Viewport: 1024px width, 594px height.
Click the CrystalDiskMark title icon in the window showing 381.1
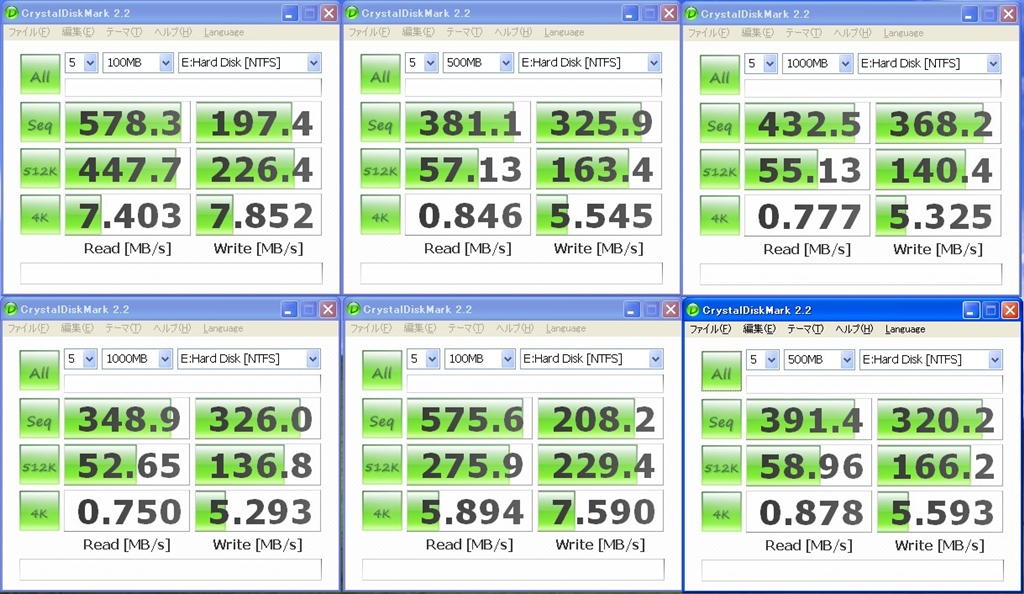[x=352, y=13]
